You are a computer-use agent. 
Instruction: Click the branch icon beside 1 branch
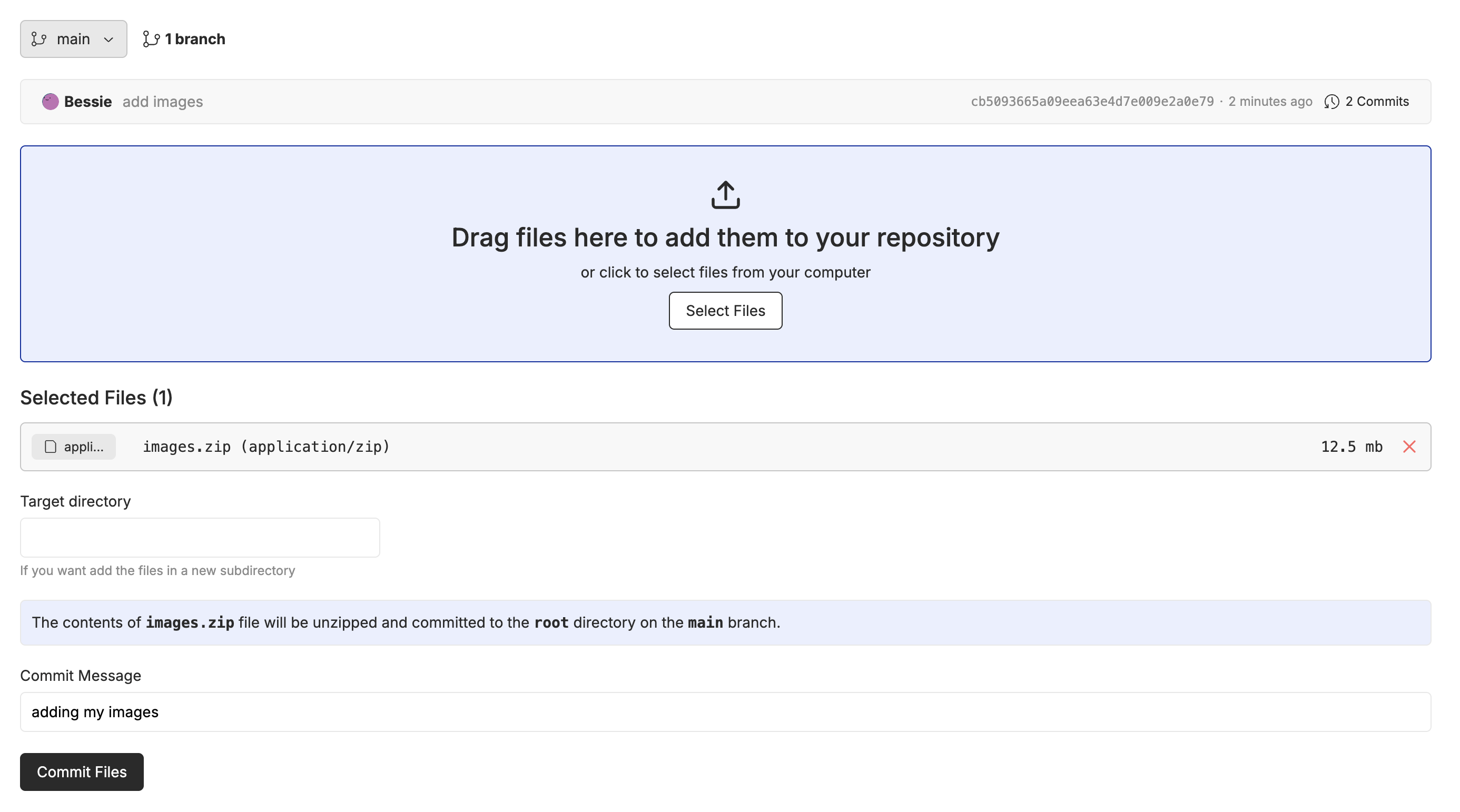tap(151, 39)
